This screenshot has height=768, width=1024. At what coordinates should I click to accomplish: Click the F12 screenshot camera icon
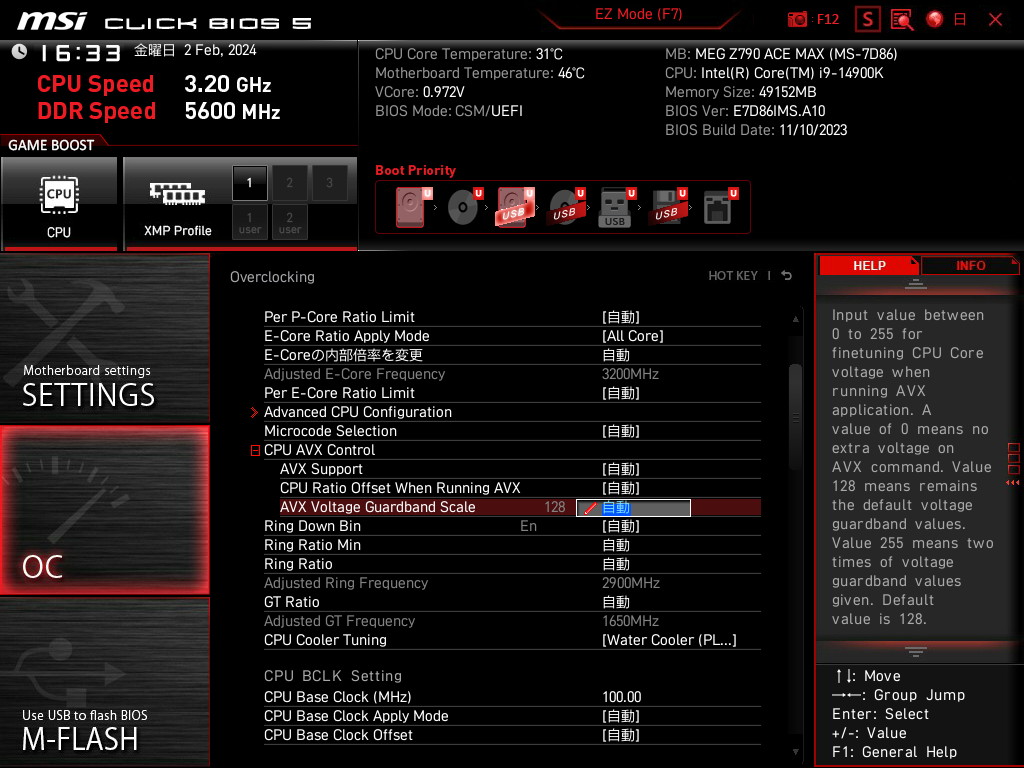tap(797, 19)
